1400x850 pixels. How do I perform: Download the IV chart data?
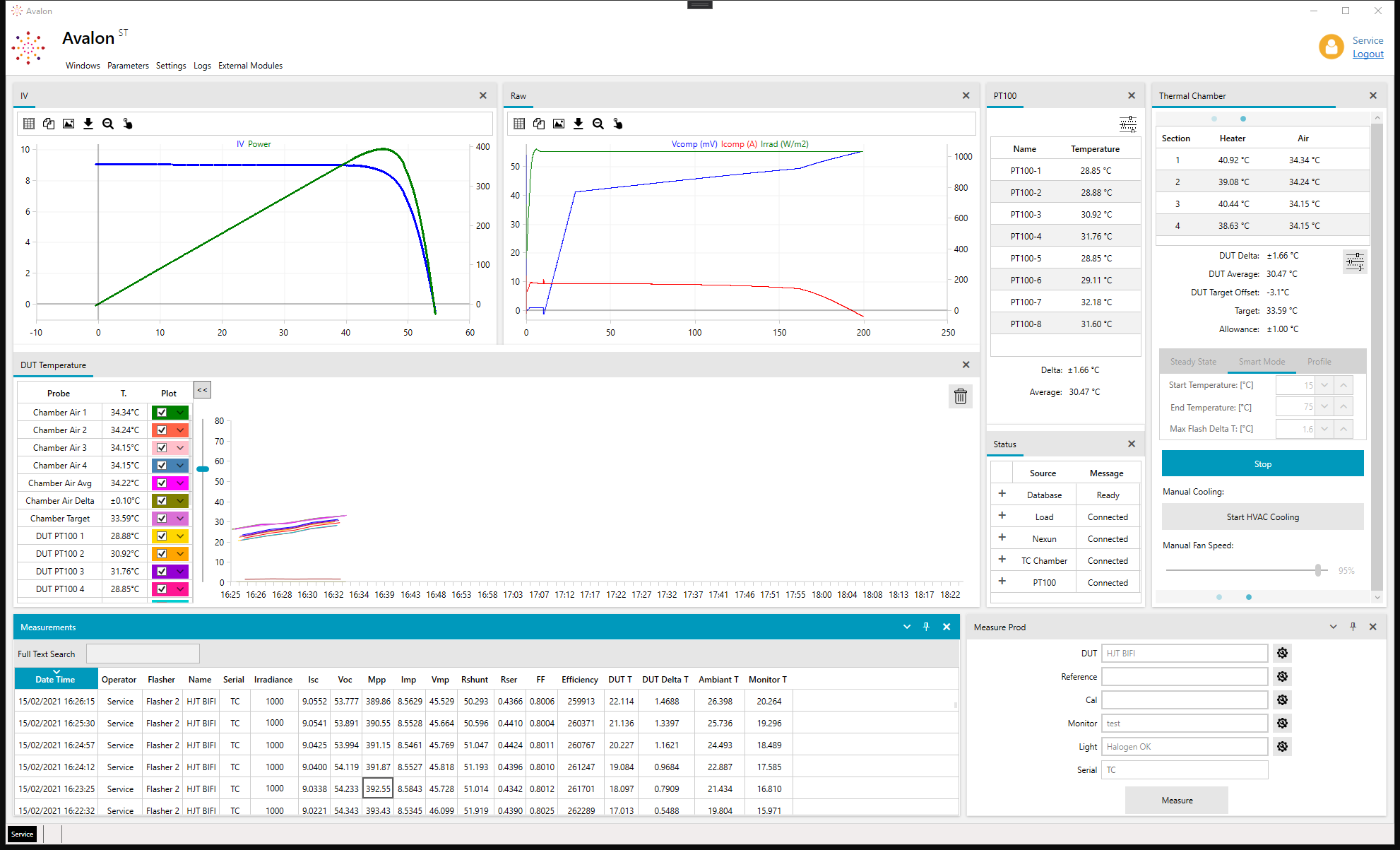click(x=88, y=124)
